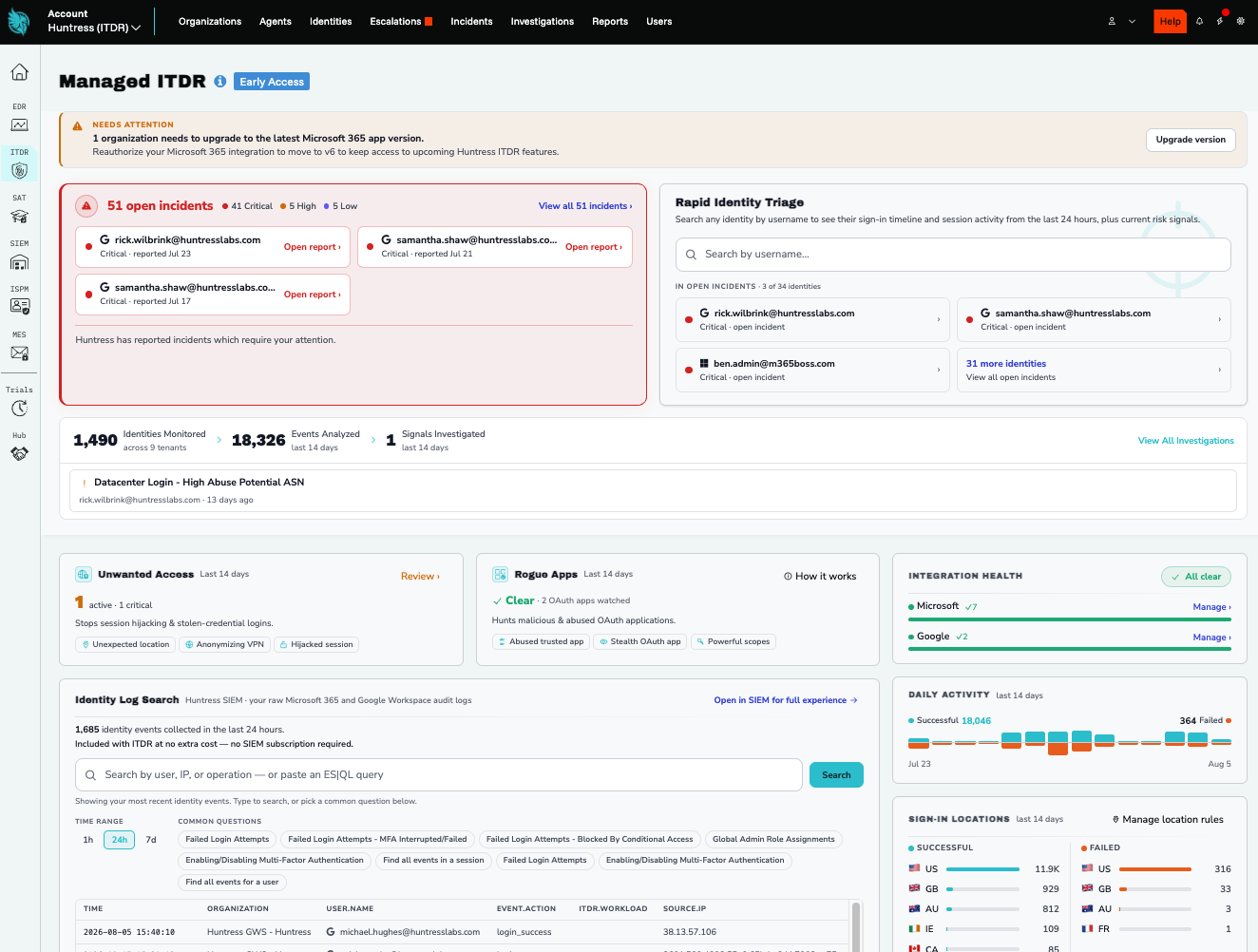Select the 1h time range
The height and width of the screenshot is (952, 1258).
point(88,840)
